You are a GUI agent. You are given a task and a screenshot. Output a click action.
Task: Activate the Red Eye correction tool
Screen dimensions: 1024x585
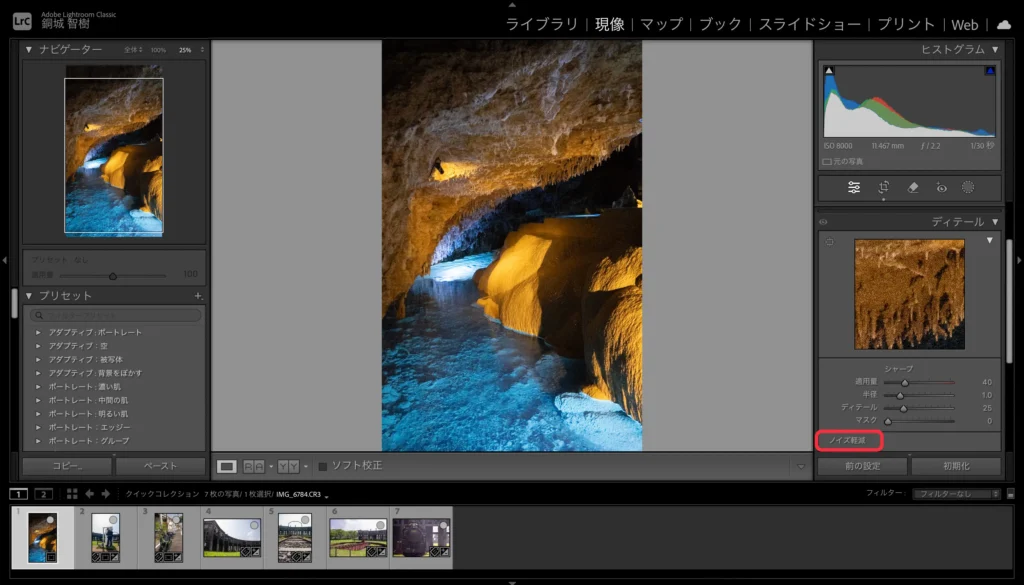[x=940, y=187]
